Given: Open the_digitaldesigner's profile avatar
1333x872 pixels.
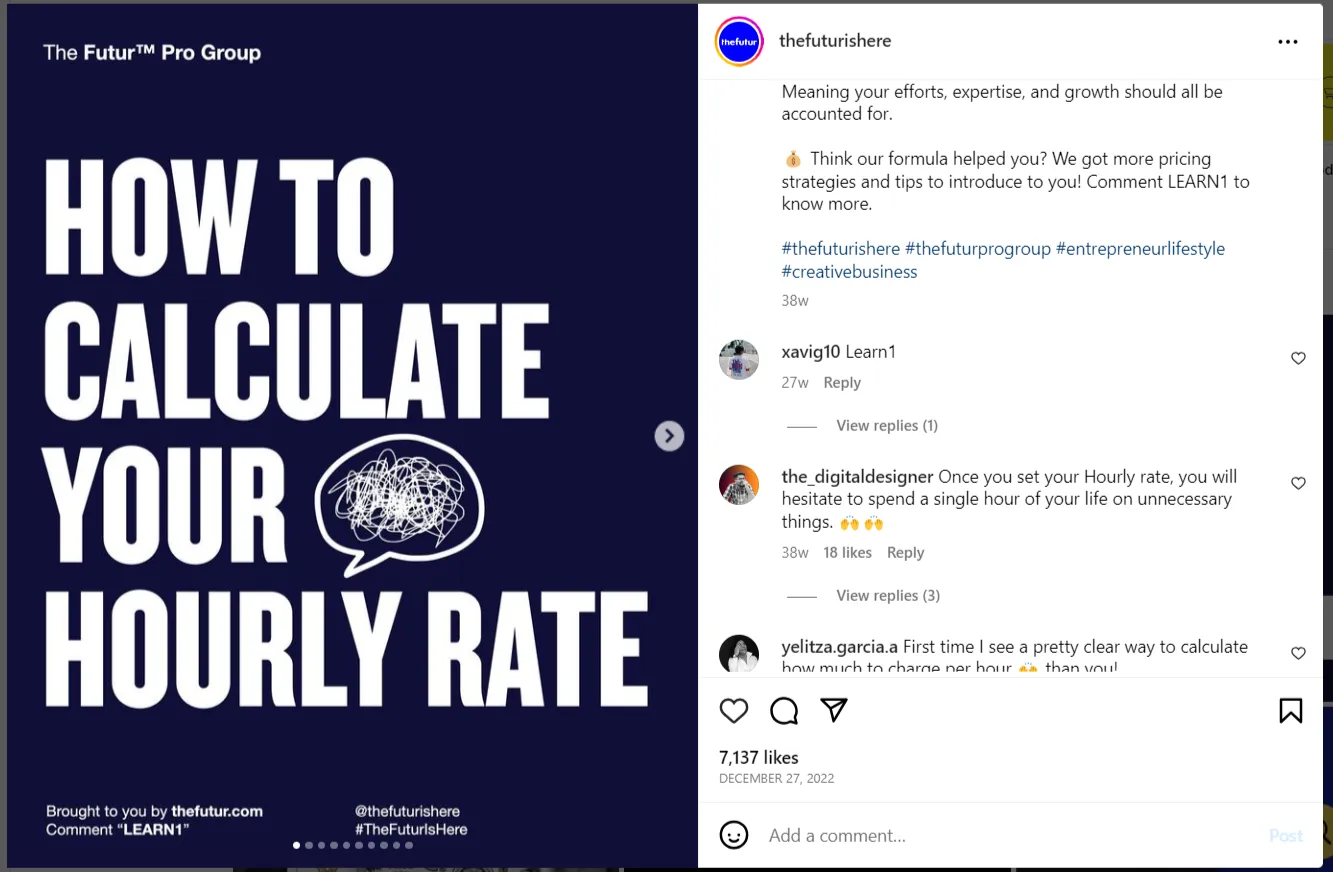Looking at the screenshot, I should click(x=739, y=485).
